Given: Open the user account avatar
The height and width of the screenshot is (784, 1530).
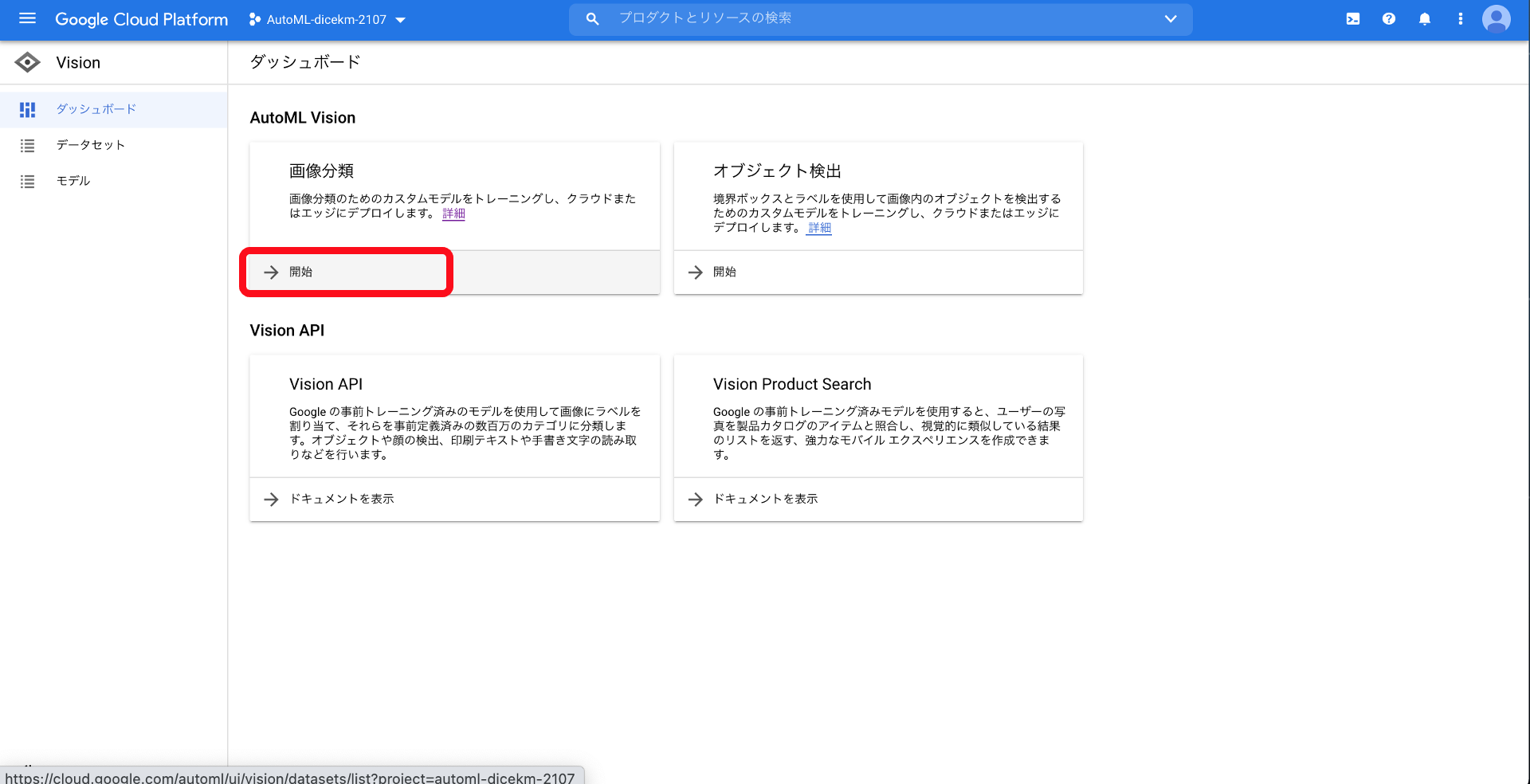Looking at the screenshot, I should point(1496,18).
